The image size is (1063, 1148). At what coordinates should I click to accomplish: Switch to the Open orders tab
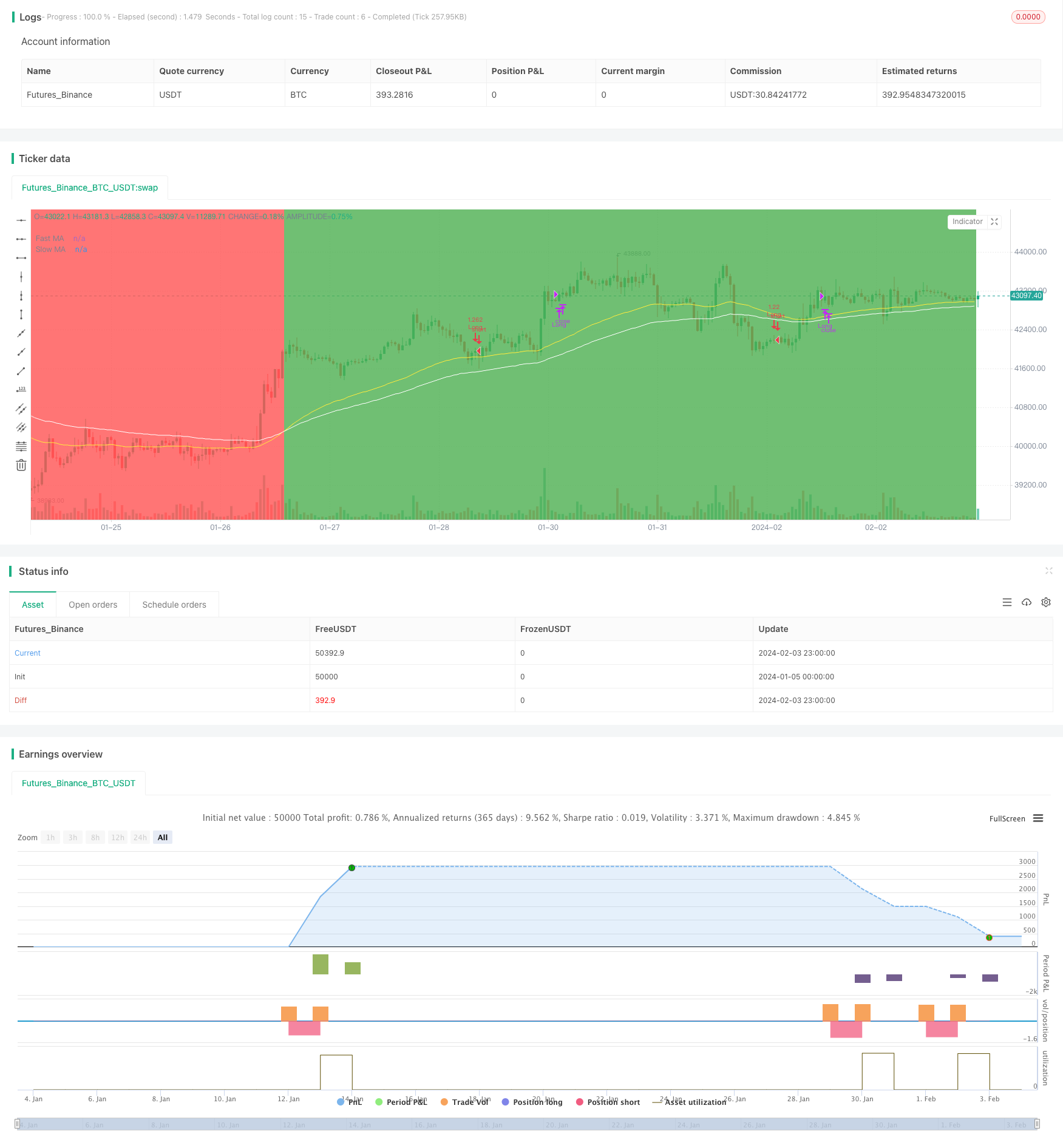click(x=93, y=605)
